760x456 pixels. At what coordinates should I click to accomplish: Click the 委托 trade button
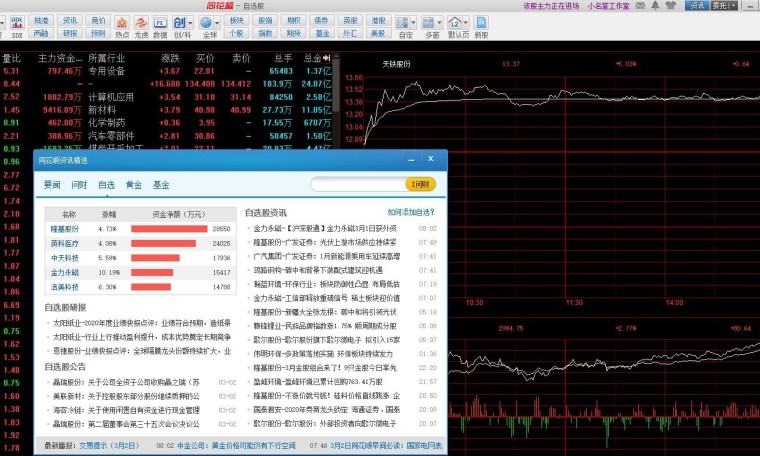[720, 6]
